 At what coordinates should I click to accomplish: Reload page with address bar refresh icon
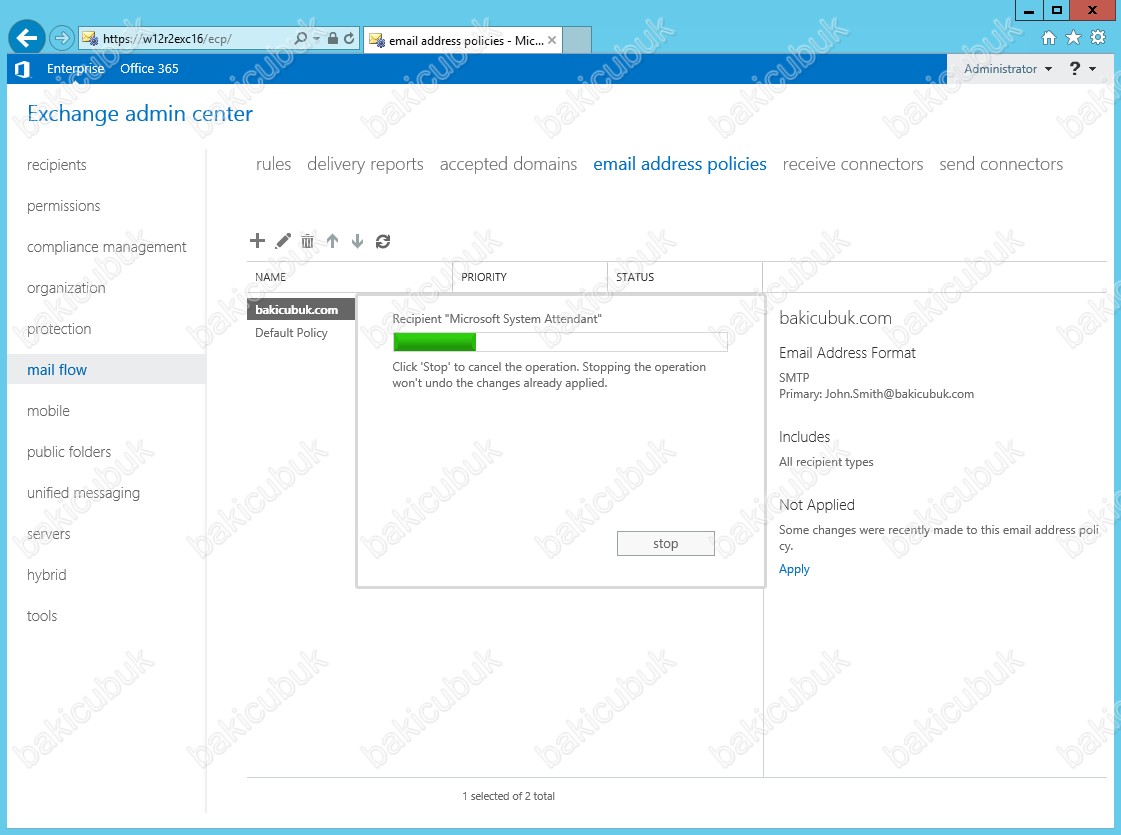[349, 39]
